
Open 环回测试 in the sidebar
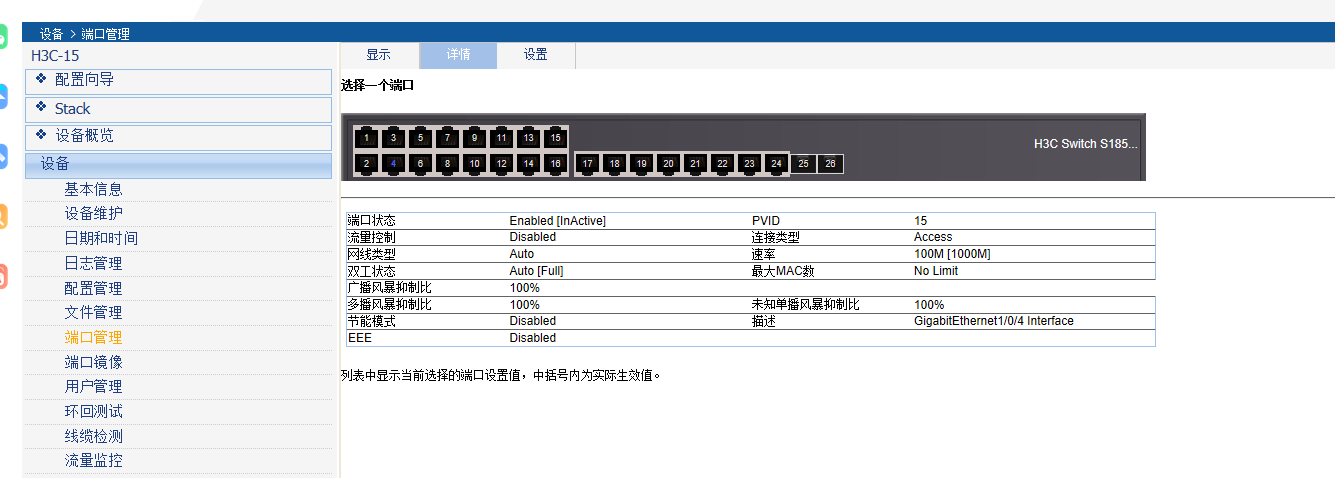[x=94, y=411]
